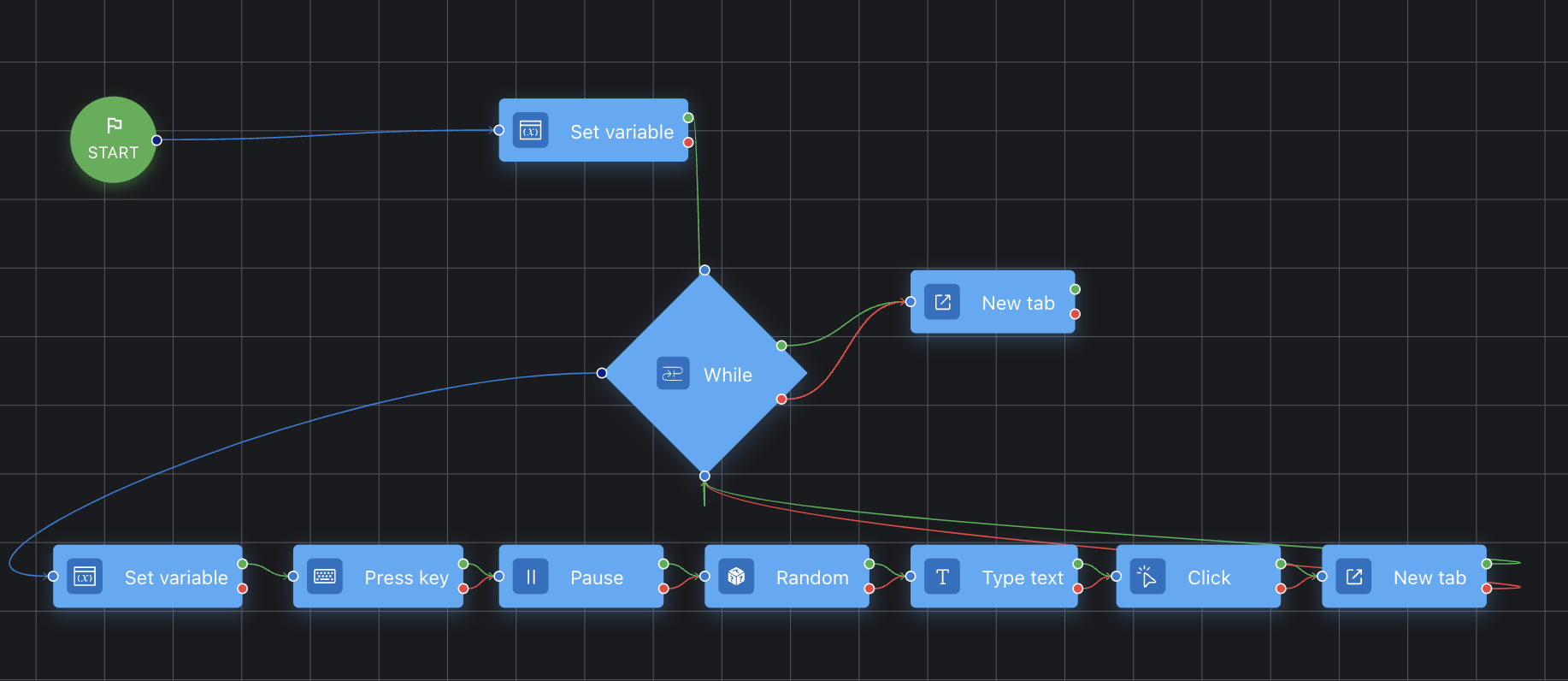Click the variable icon on bottom Set variable node
This screenshot has width=1568, height=681.
85,577
